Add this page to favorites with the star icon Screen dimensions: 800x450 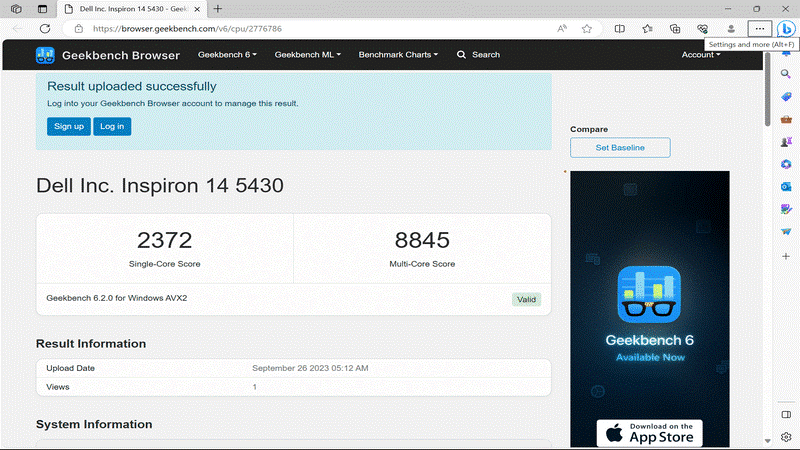pyautogui.click(x=587, y=29)
